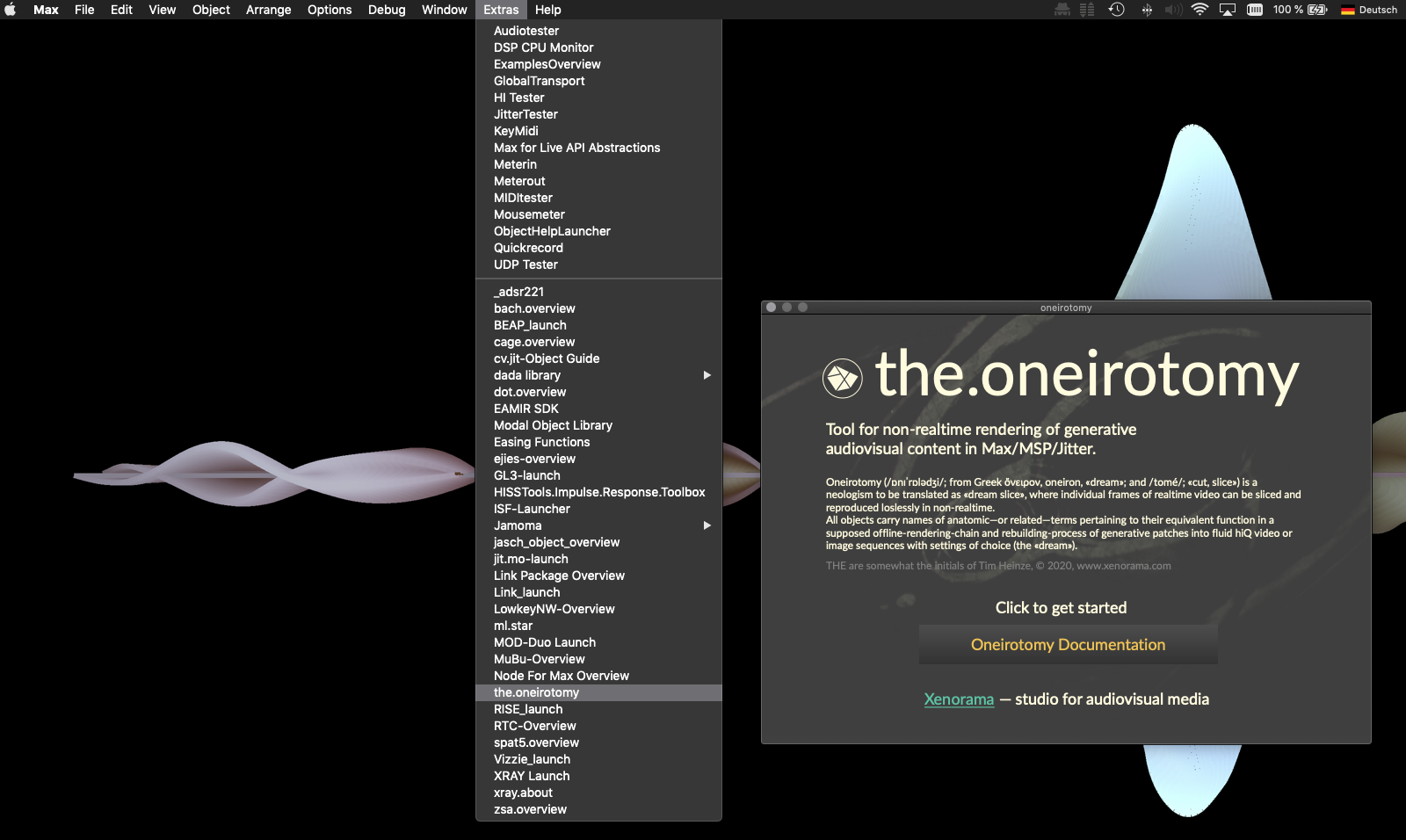Open Max for Live API Abstractions
This screenshot has height=840, width=1406.
pyautogui.click(x=598, y=148)
